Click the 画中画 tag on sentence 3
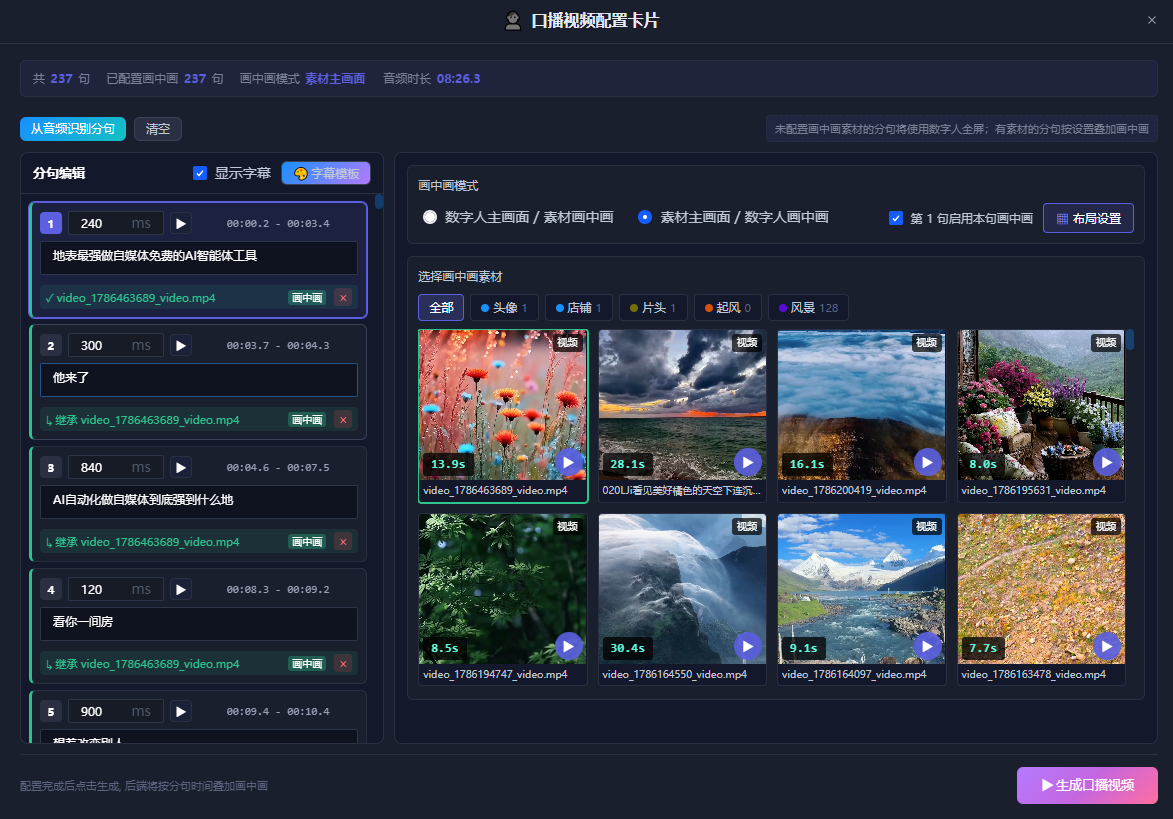This screenshot has width=1173, height=819. point(307,542)
